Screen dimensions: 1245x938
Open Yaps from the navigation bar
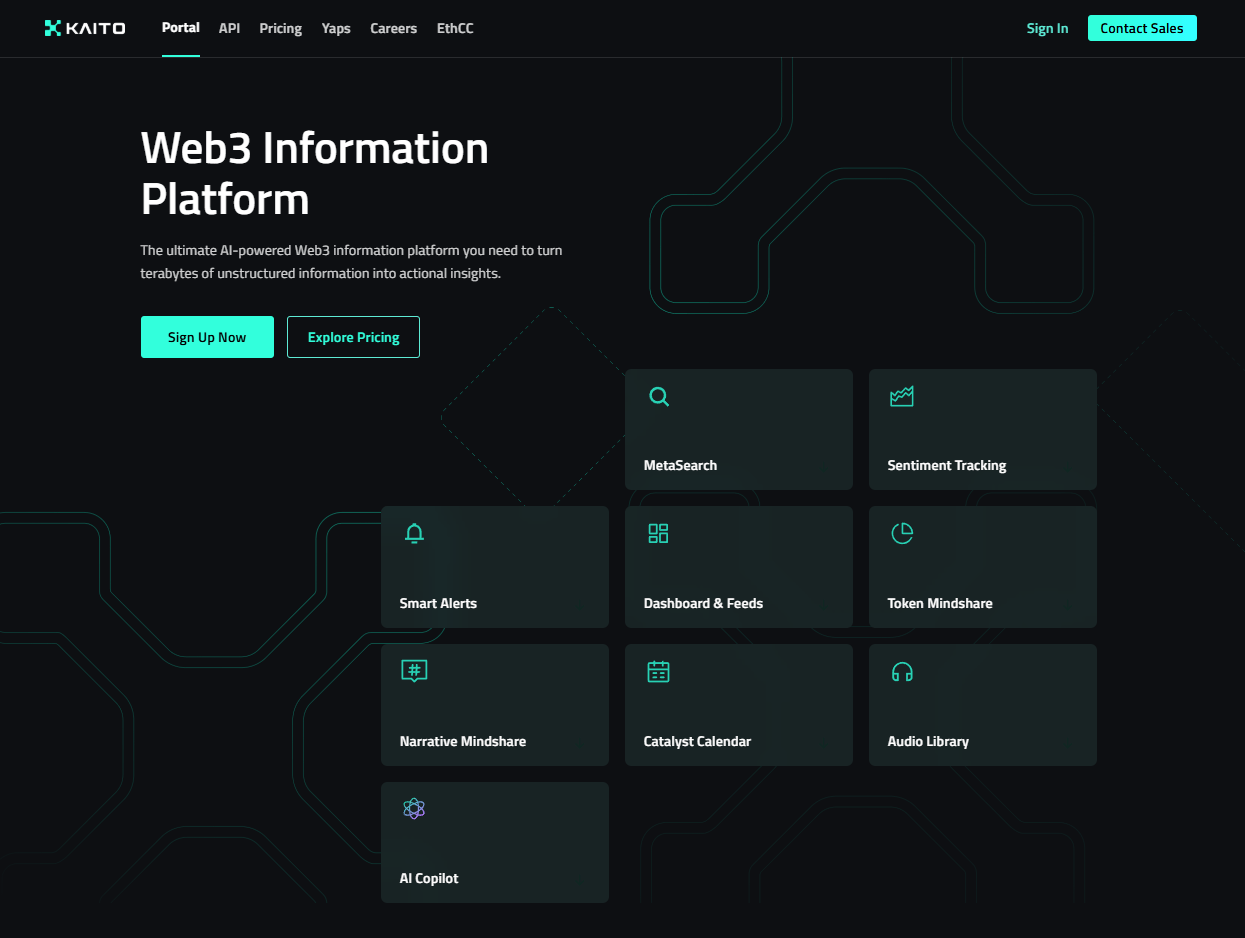336,28
